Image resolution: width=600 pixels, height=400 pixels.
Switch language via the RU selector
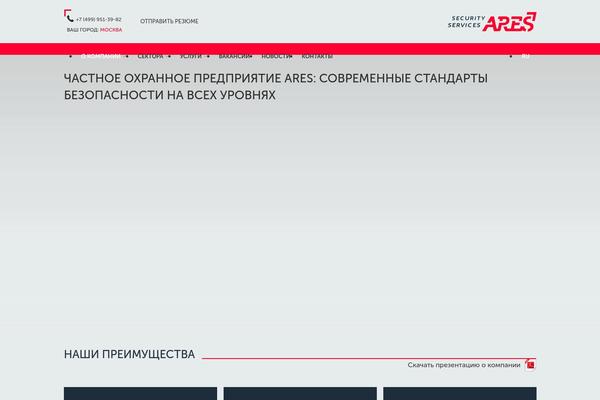point(526,56)
